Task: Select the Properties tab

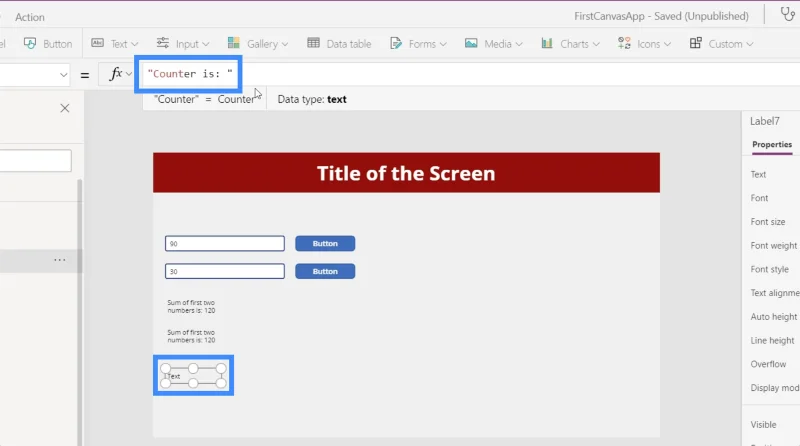Action: click(772, 144)
